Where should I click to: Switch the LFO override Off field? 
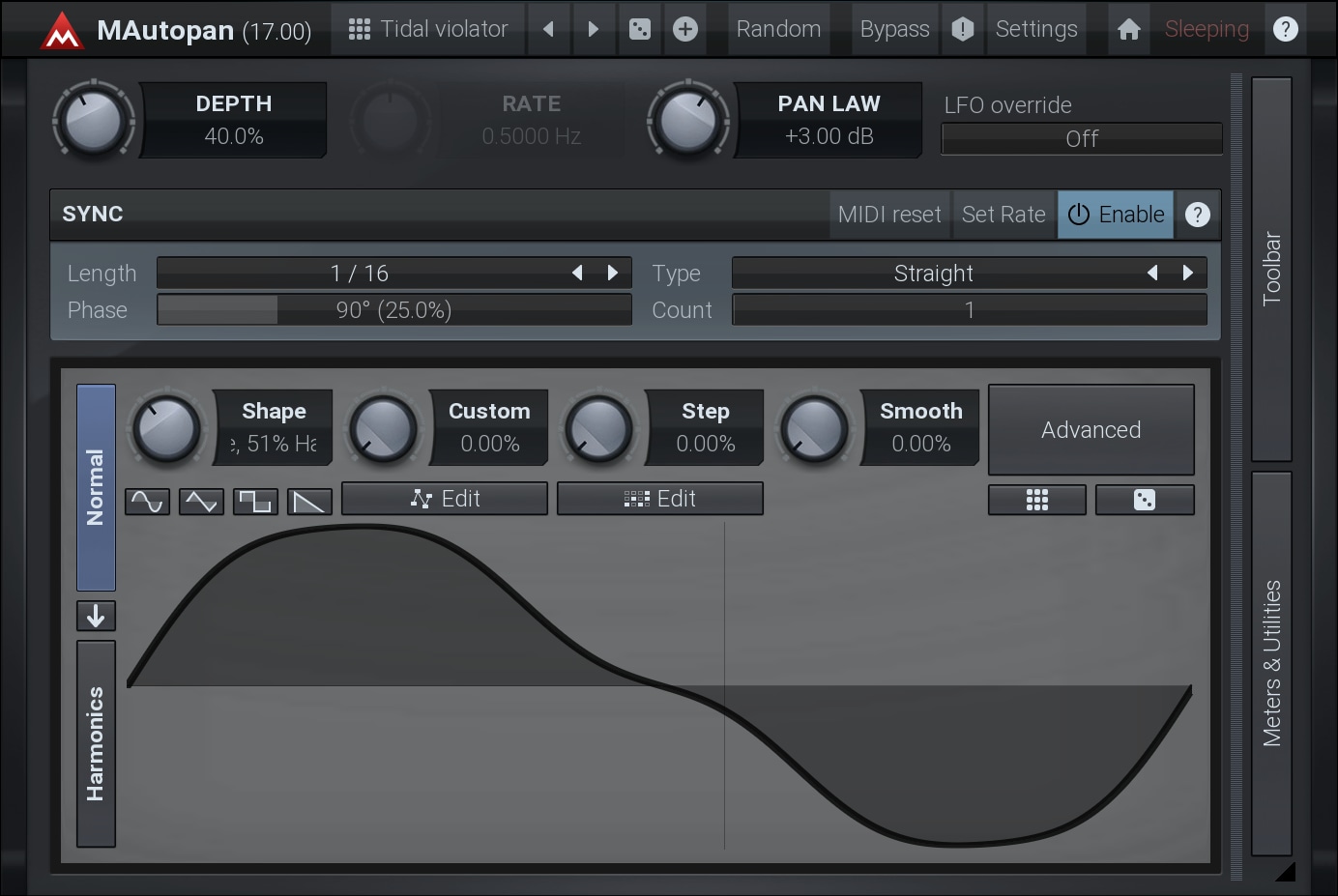point(1081,139)
